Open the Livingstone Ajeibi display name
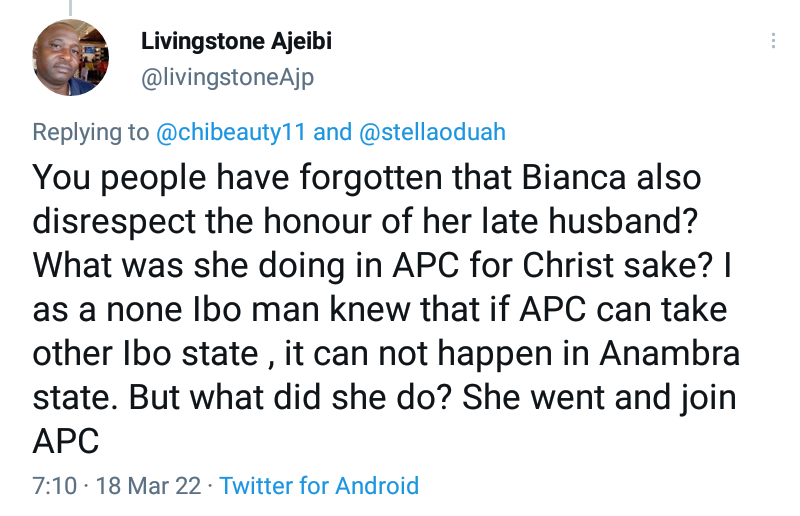This screenshot has width=800, height=516. [236, 42]
